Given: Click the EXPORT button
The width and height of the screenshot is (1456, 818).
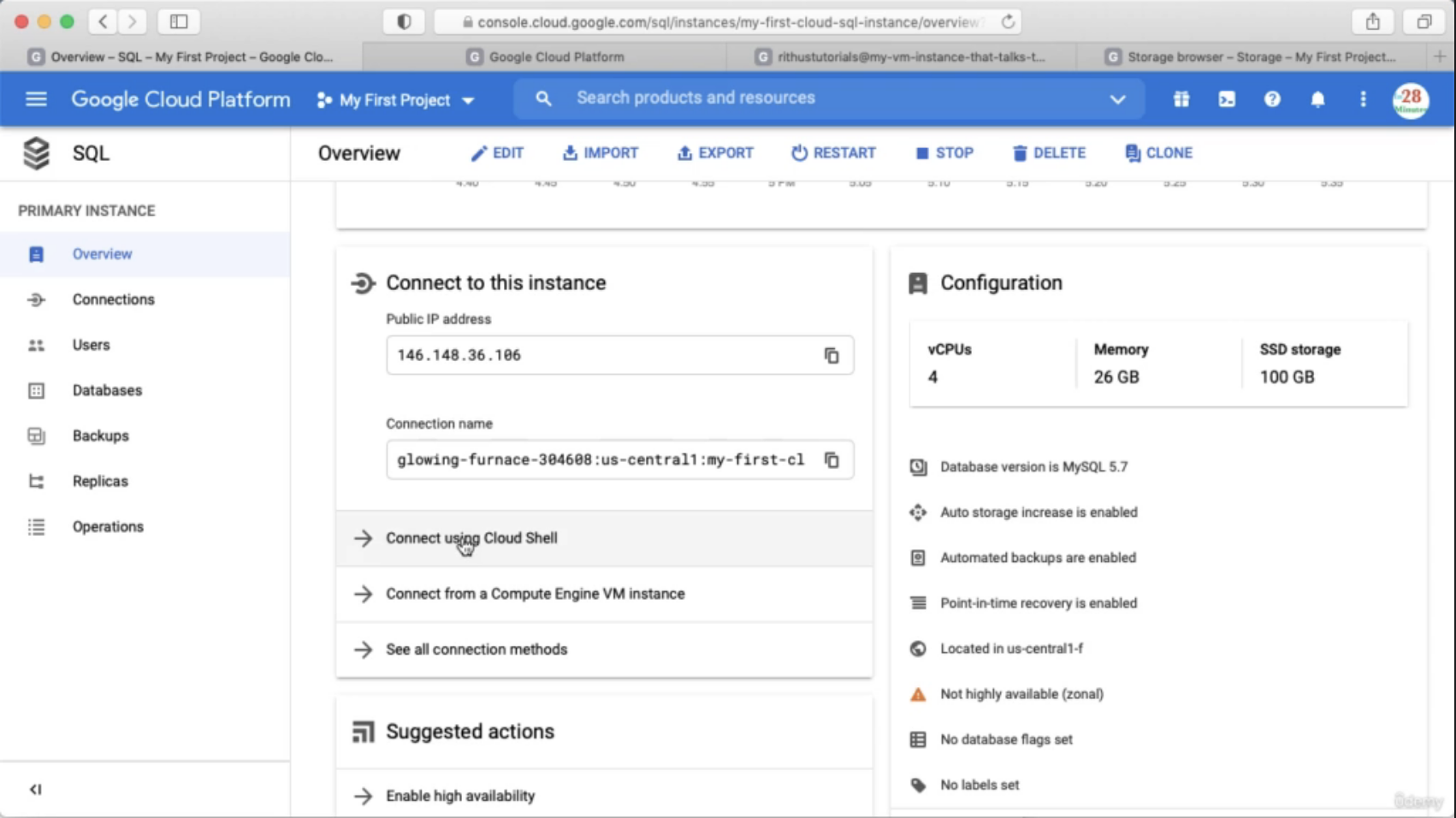Looking at the screenshot, I should click(715, 153).
